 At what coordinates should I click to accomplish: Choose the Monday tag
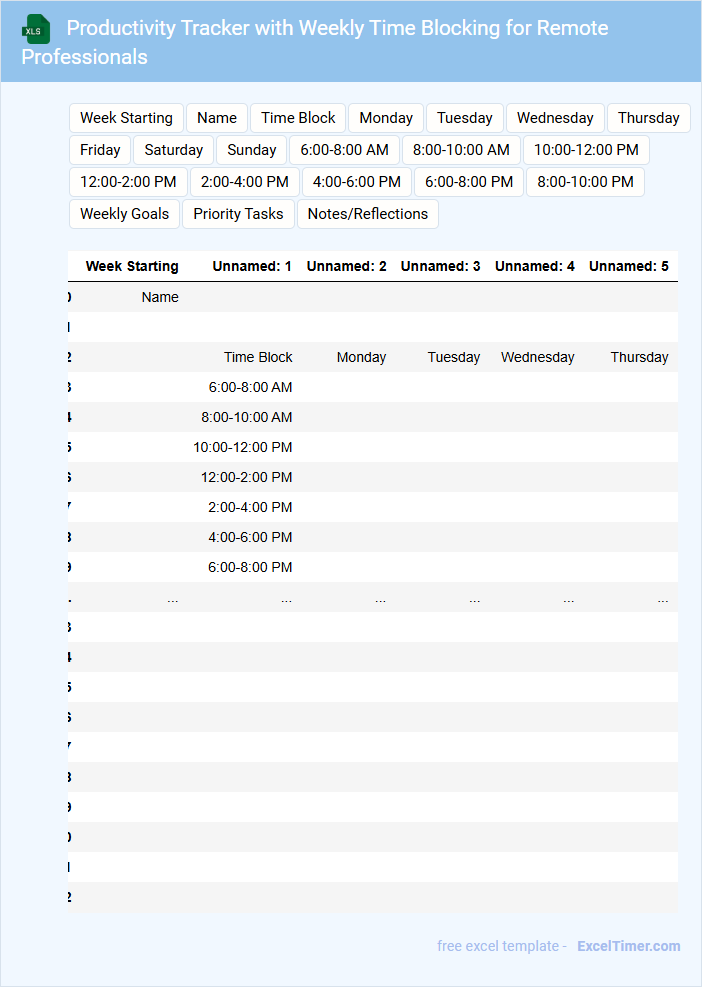pyautogui.click(x=386, y=118)
